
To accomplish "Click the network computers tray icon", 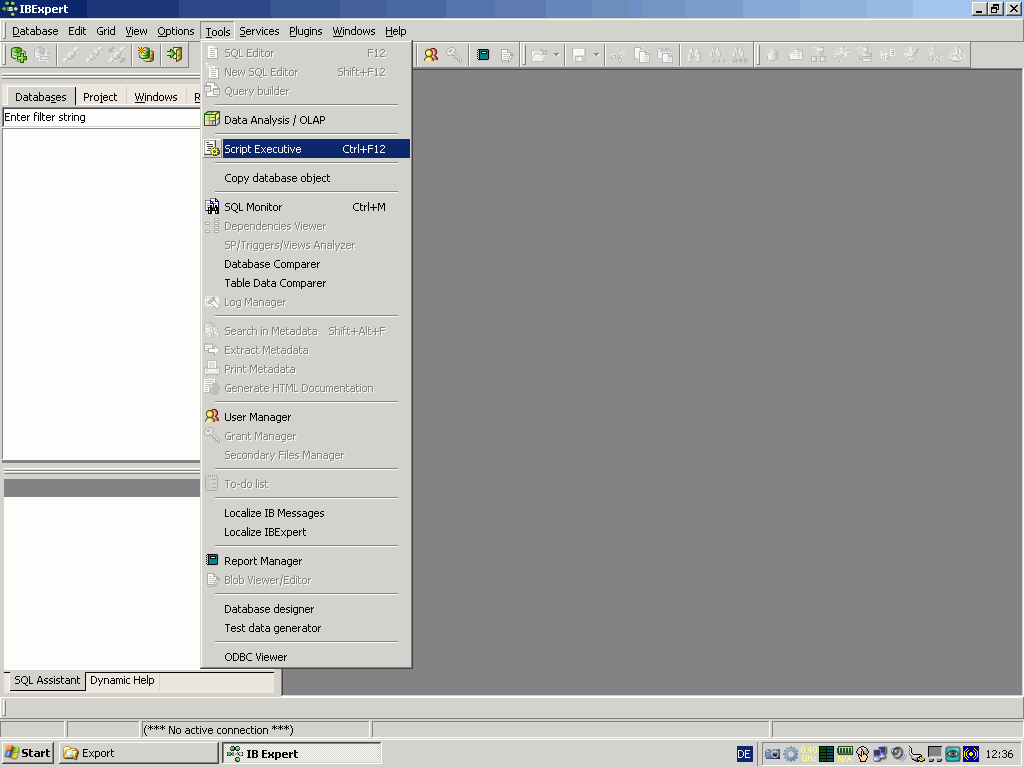I will coord(880,754).
